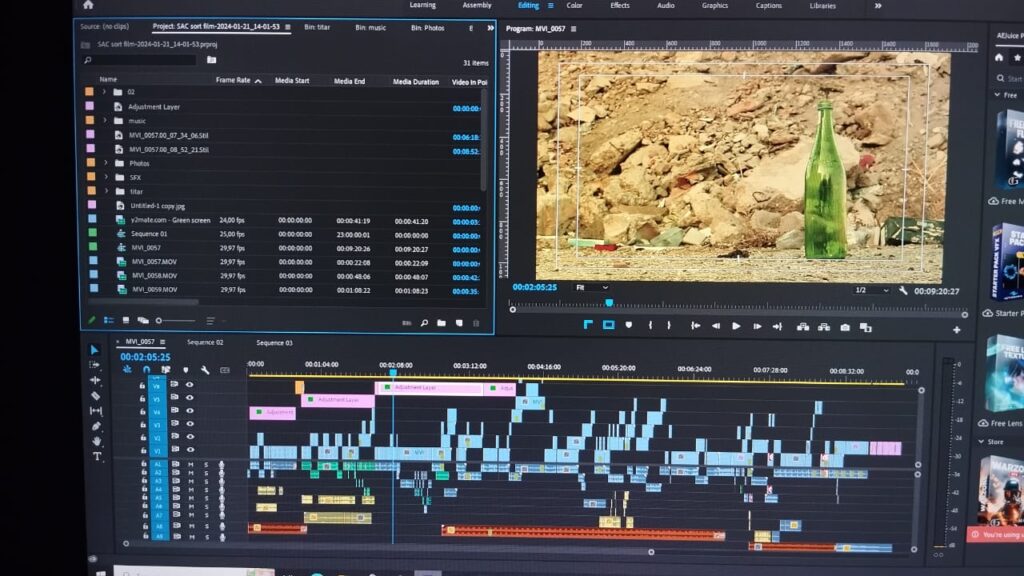Select the Track Select Forward tool
The width and height of the screenshot is (1024, 576).
point(95,365)
